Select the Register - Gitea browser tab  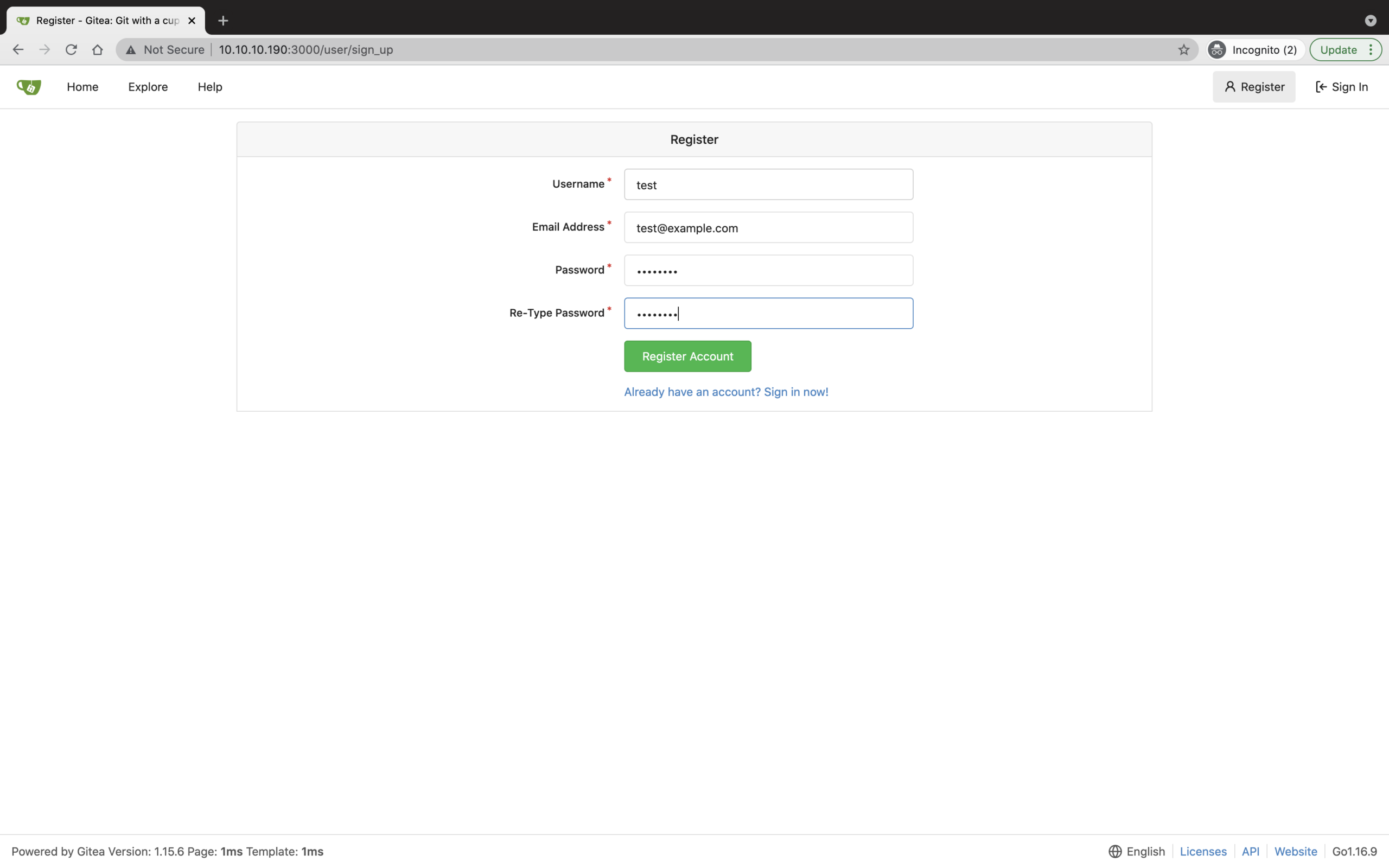[x=103, y=20]
